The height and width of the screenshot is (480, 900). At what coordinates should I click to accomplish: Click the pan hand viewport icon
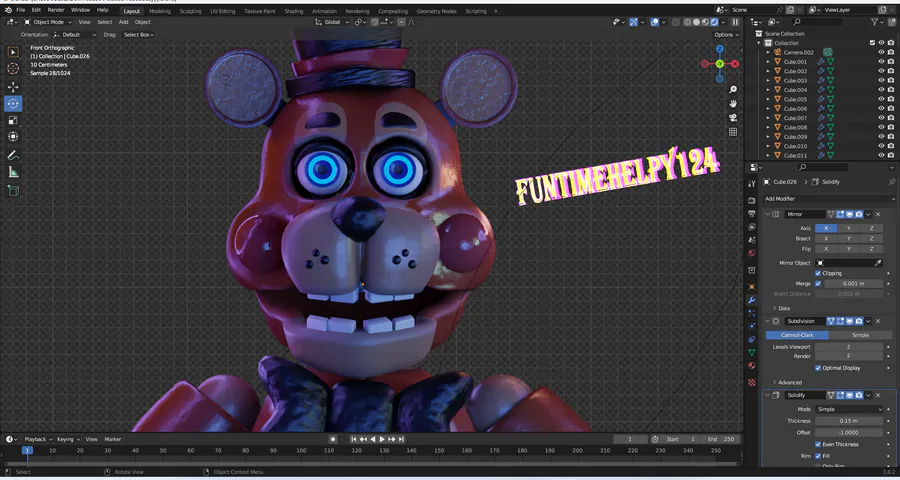(x=733, y=104)
